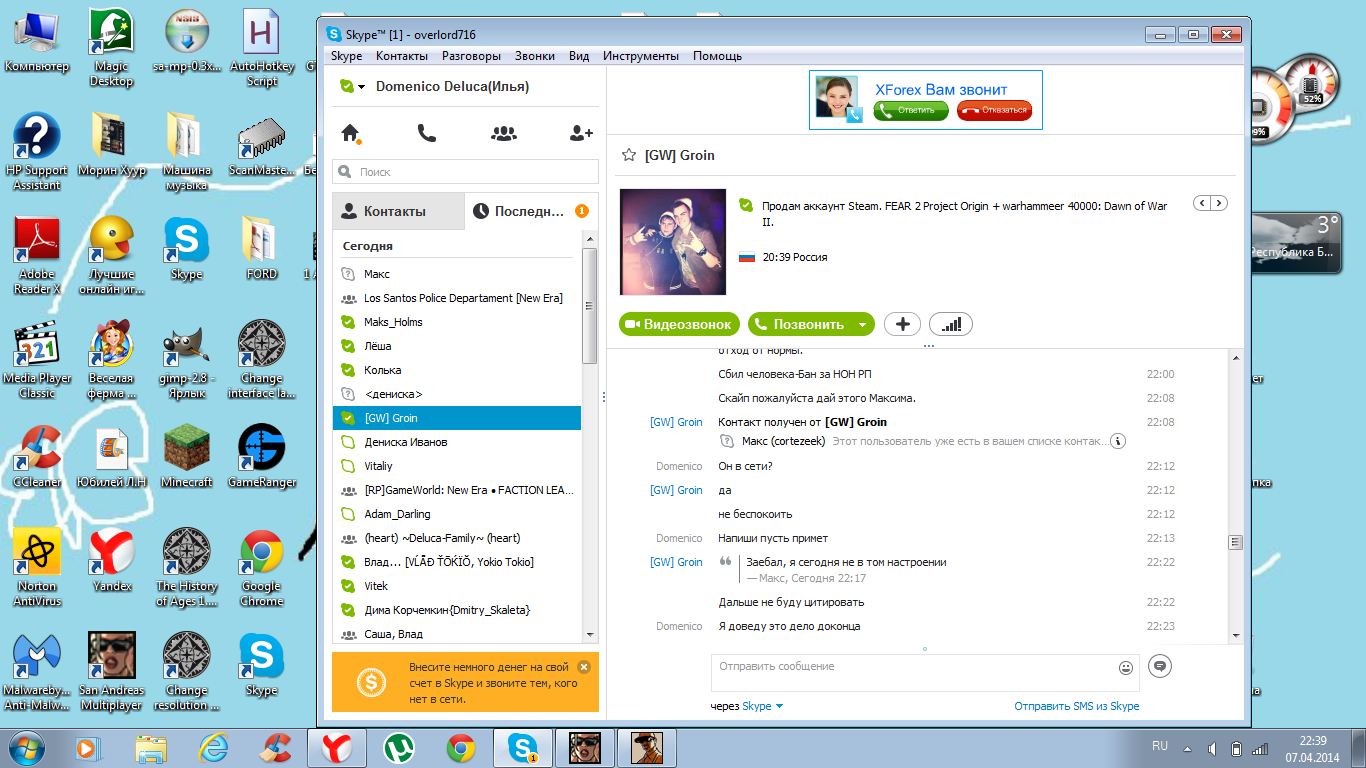
Task: Open the Разговоры menu
Action: pos(471,56)
